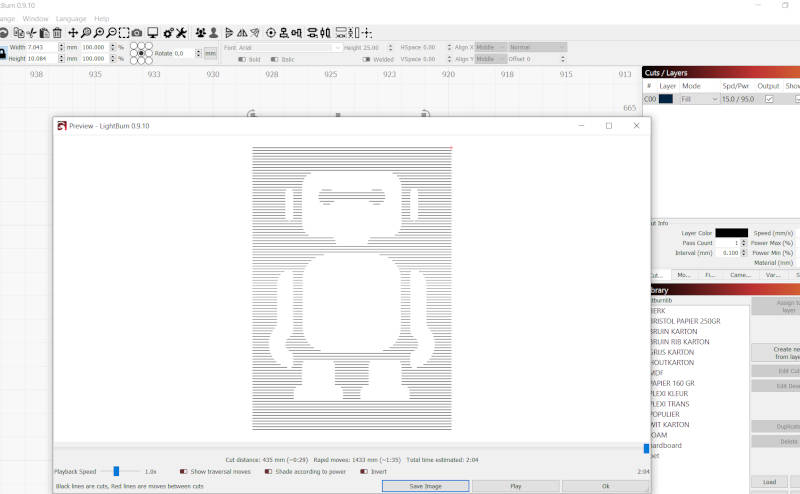Click the align centers target icon

271,33
